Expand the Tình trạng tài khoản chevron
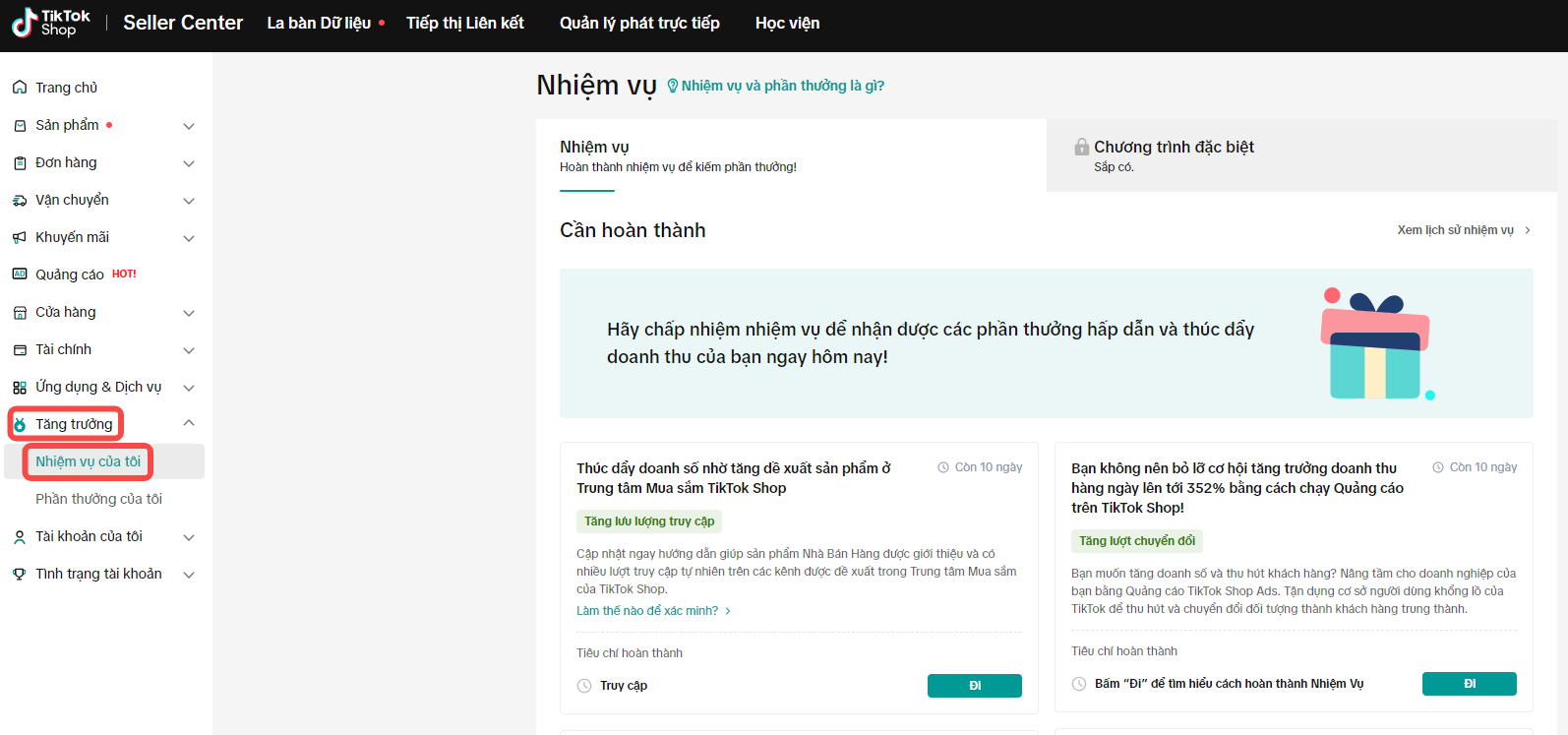Screen dimensions: 1568x735 click(189, 575)
